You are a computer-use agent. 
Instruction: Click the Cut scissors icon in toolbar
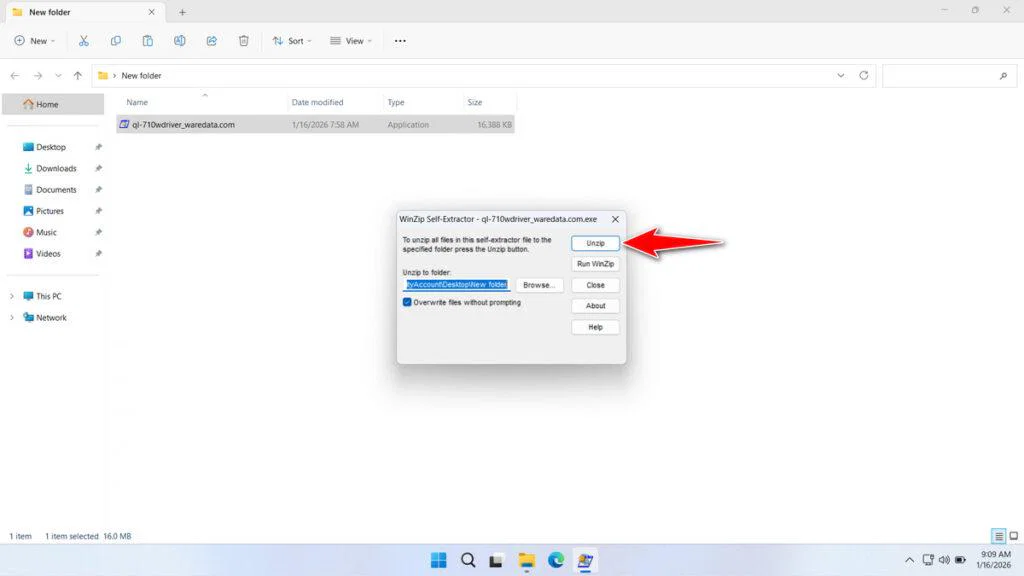pyautogui.click(x=84, y=41)
